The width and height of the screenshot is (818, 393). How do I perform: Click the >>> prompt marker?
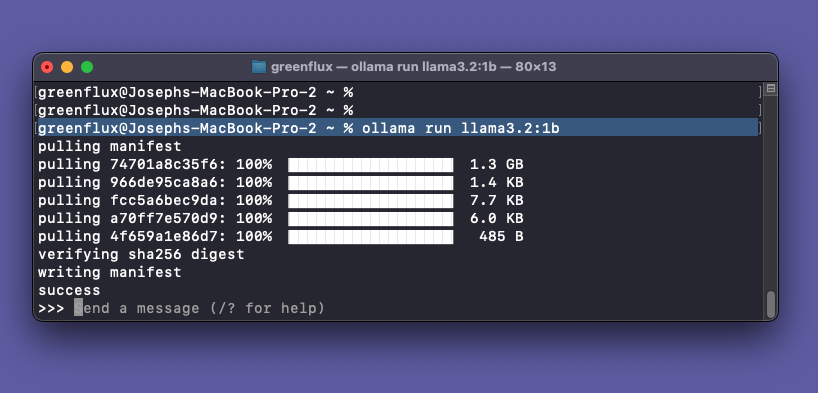click(51, 308)
